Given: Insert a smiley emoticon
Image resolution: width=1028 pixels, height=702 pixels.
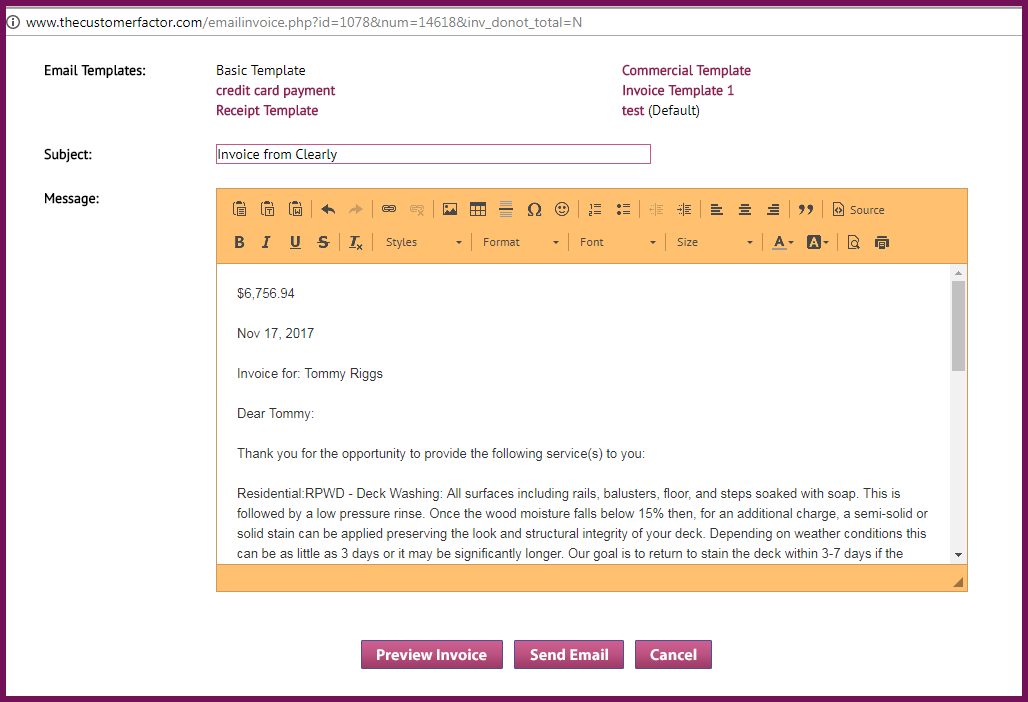Looking at the screenshot, I should [562, 209].
